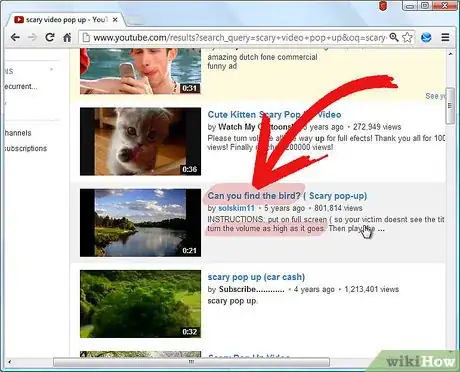460x372 pixels.
Task: Click the scroll up arrow at top right
Action: [x=450, y=54]
